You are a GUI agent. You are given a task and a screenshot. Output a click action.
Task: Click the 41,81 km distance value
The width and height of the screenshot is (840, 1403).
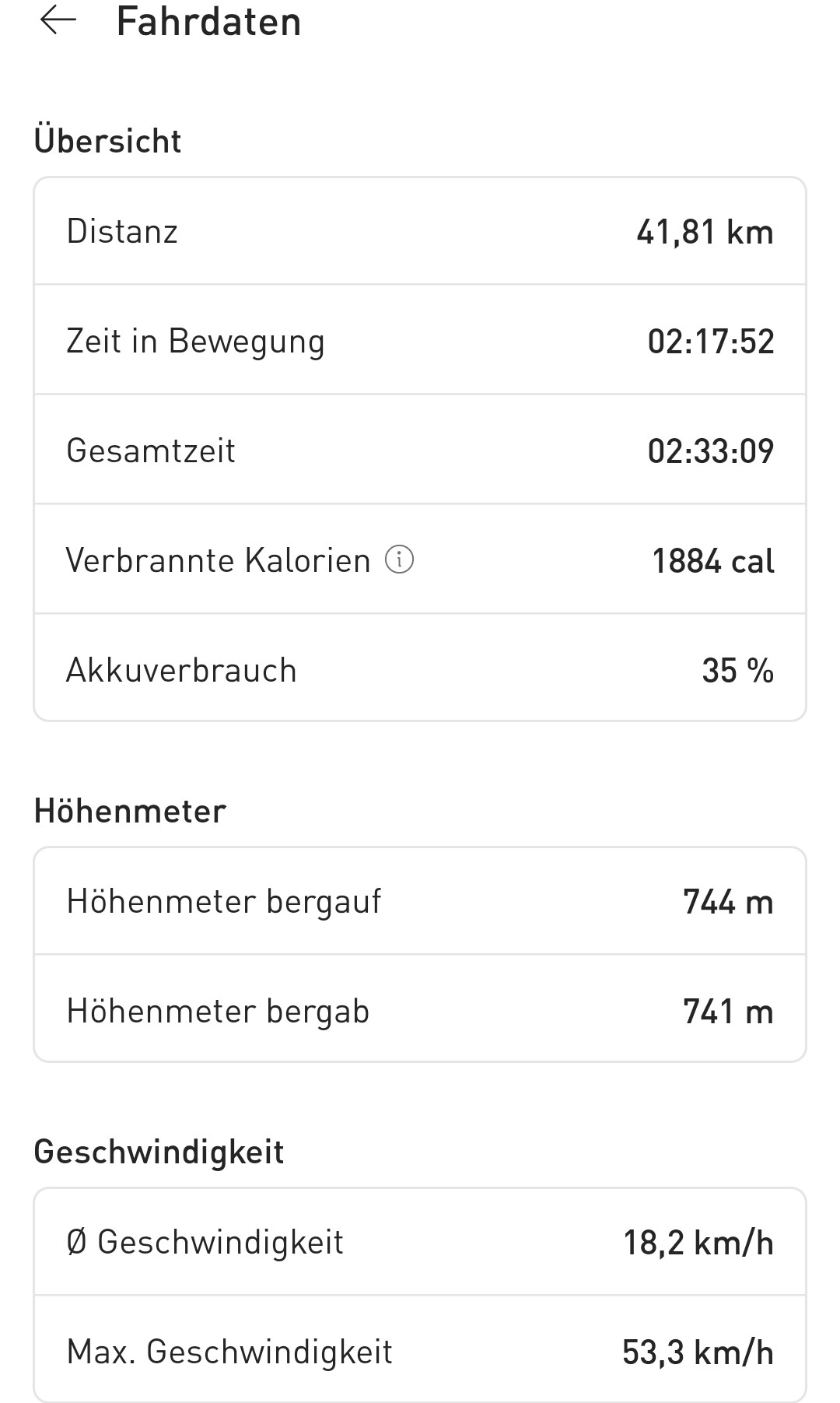tap(705, 232)
